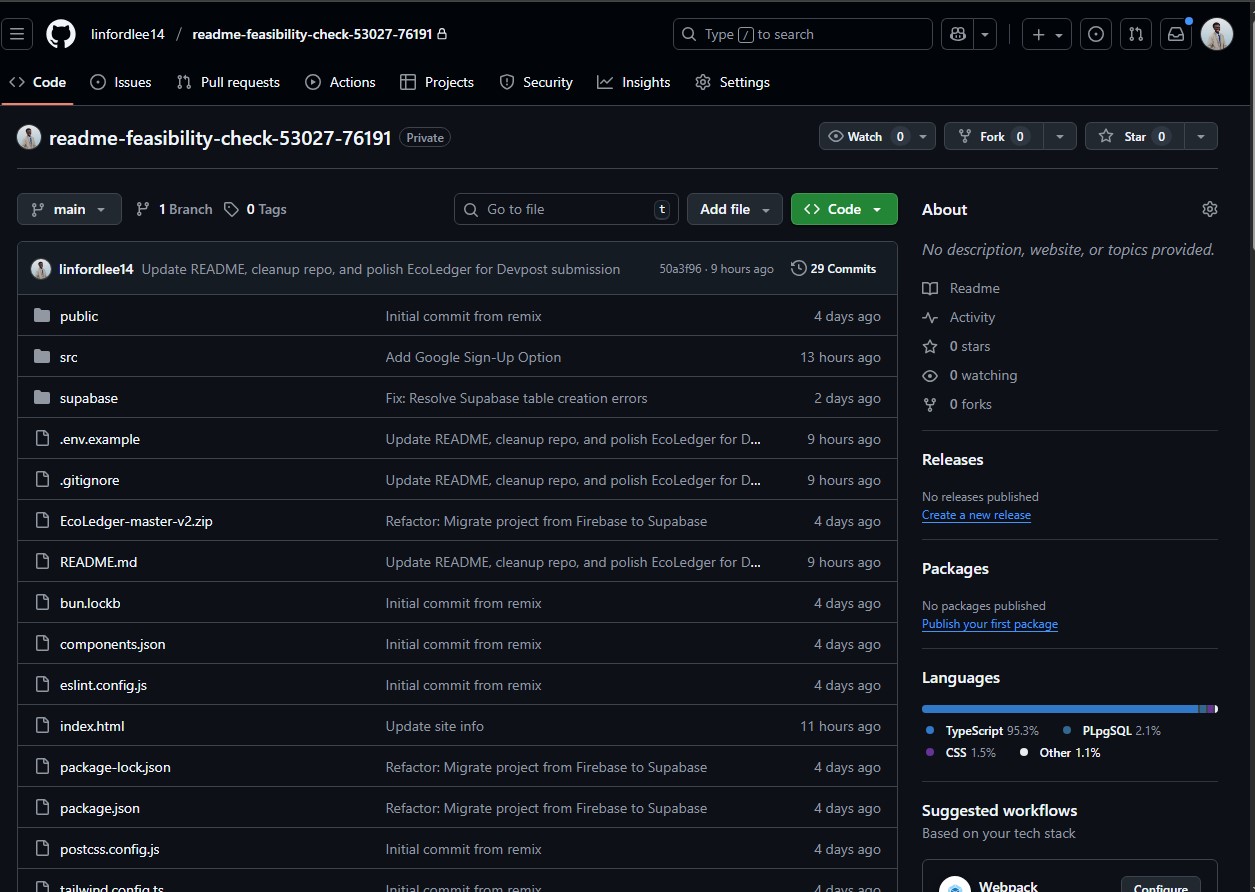
Task: Switch to the Pull requests tab
Action: pos(228,82)
